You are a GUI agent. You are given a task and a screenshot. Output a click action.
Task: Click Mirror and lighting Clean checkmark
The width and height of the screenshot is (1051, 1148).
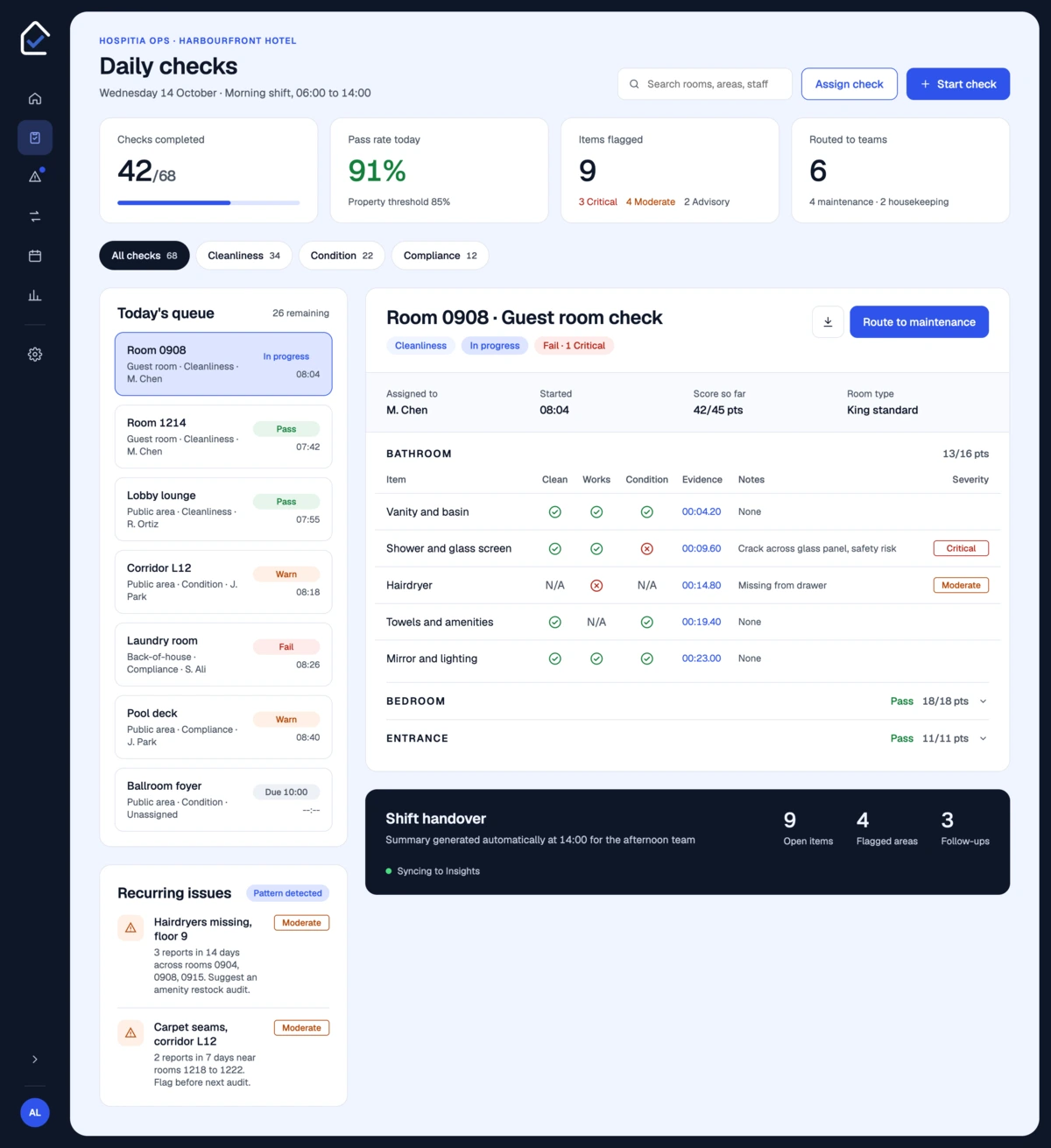tap(554, 659)
